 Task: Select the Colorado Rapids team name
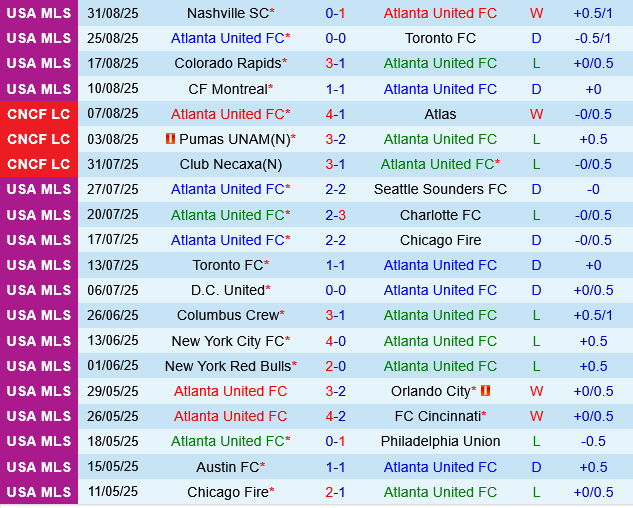[x=228, y=63]
